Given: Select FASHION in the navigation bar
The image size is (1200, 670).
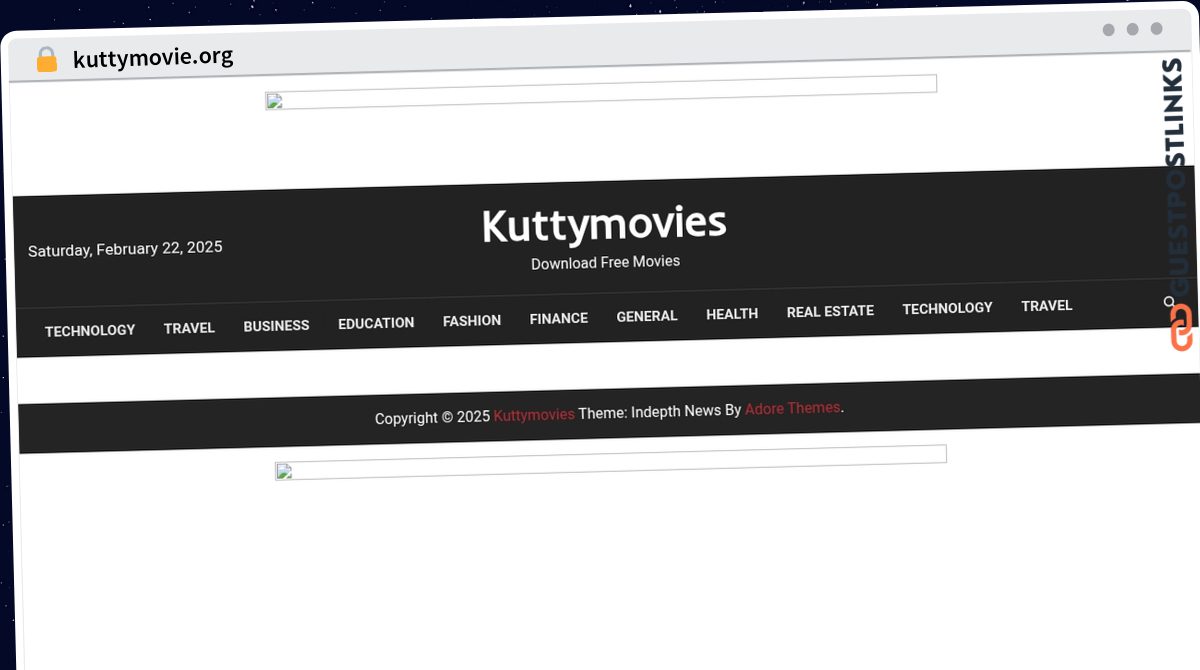Looking at the screenshot, I should click(x=472, y=321).
